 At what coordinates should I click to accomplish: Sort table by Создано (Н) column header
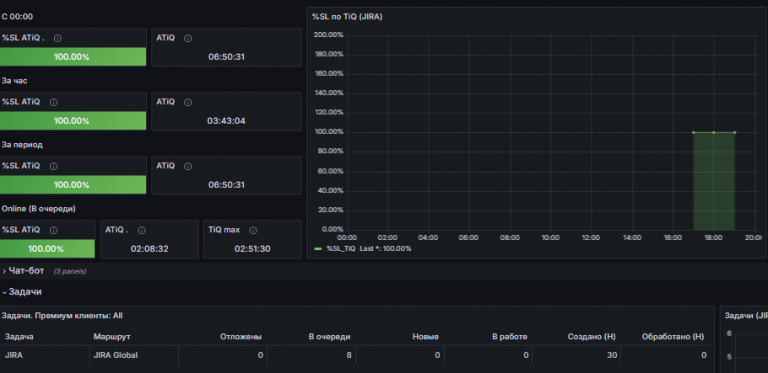click(x=592, y=337)
